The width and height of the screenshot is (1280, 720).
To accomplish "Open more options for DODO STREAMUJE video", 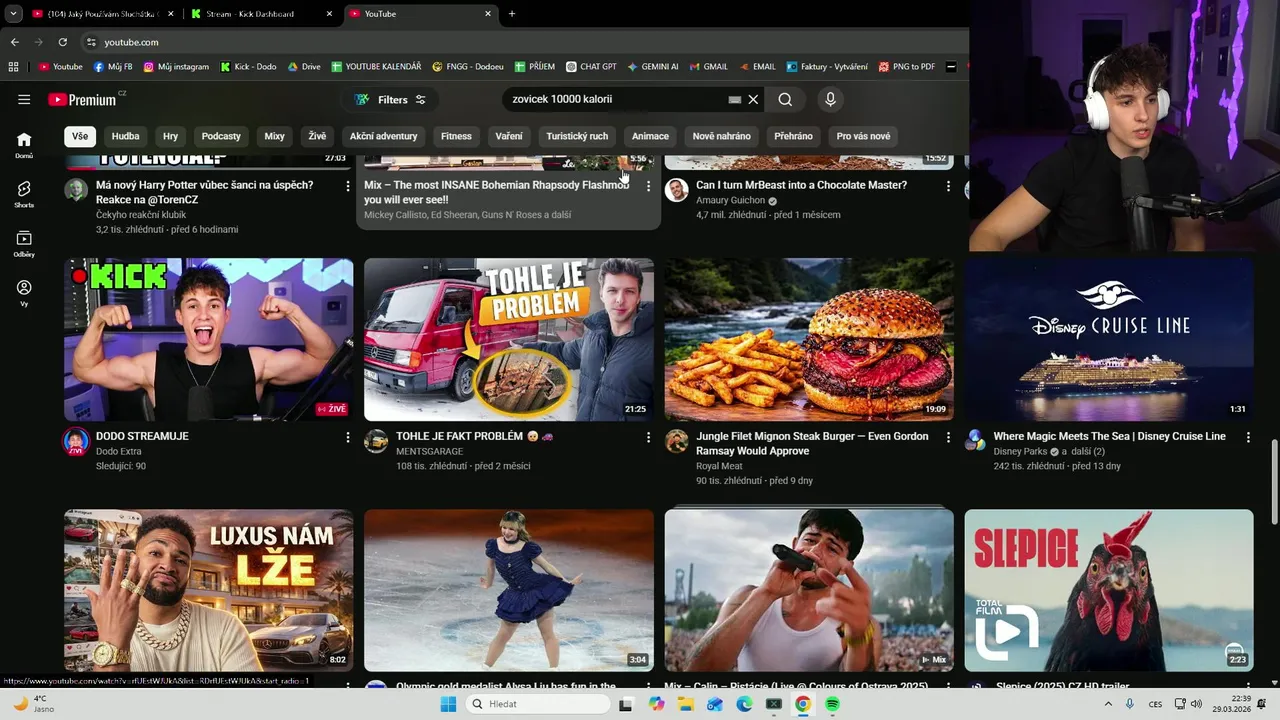I will [x=348, y=437].
